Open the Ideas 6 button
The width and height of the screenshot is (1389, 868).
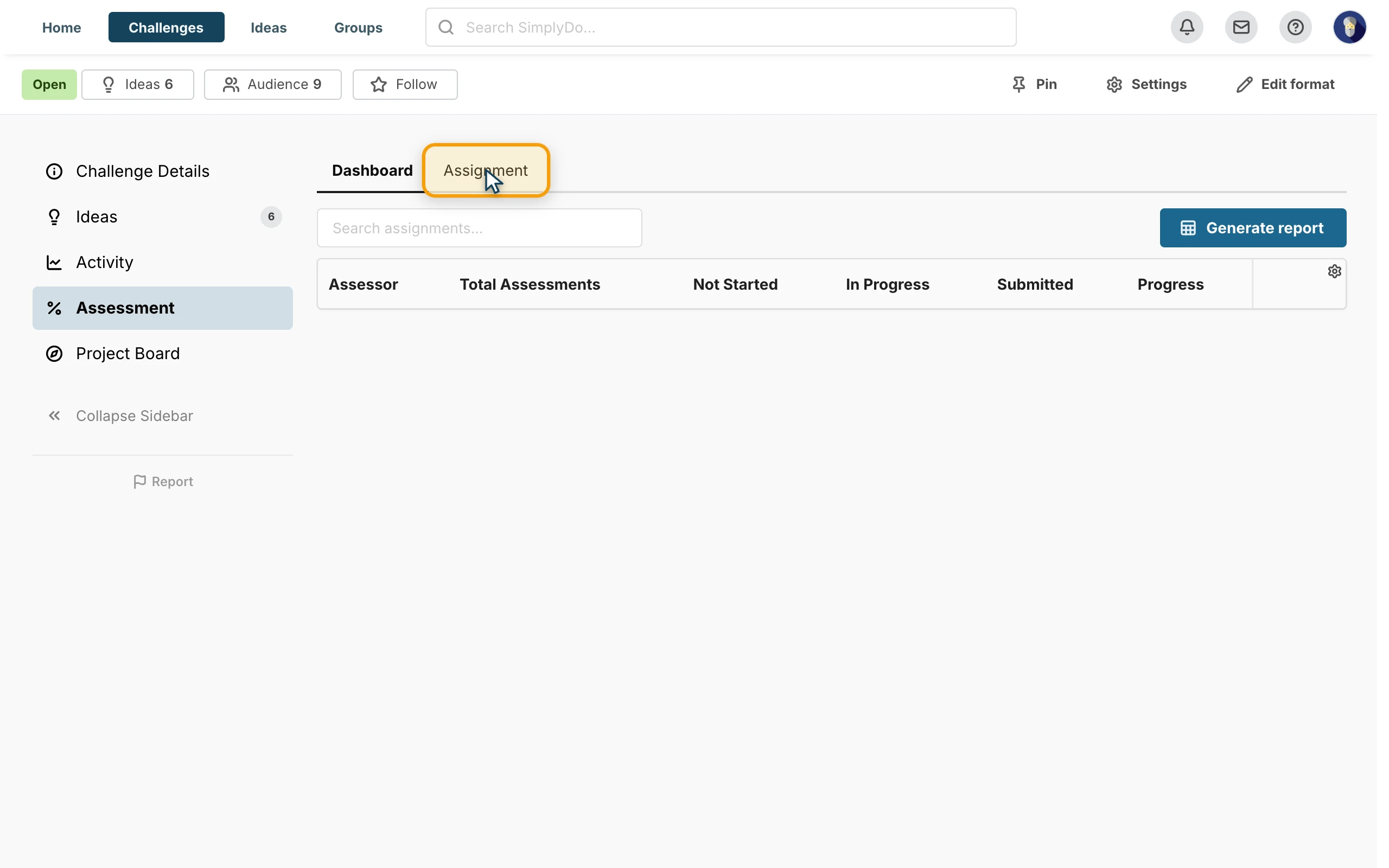138,85
